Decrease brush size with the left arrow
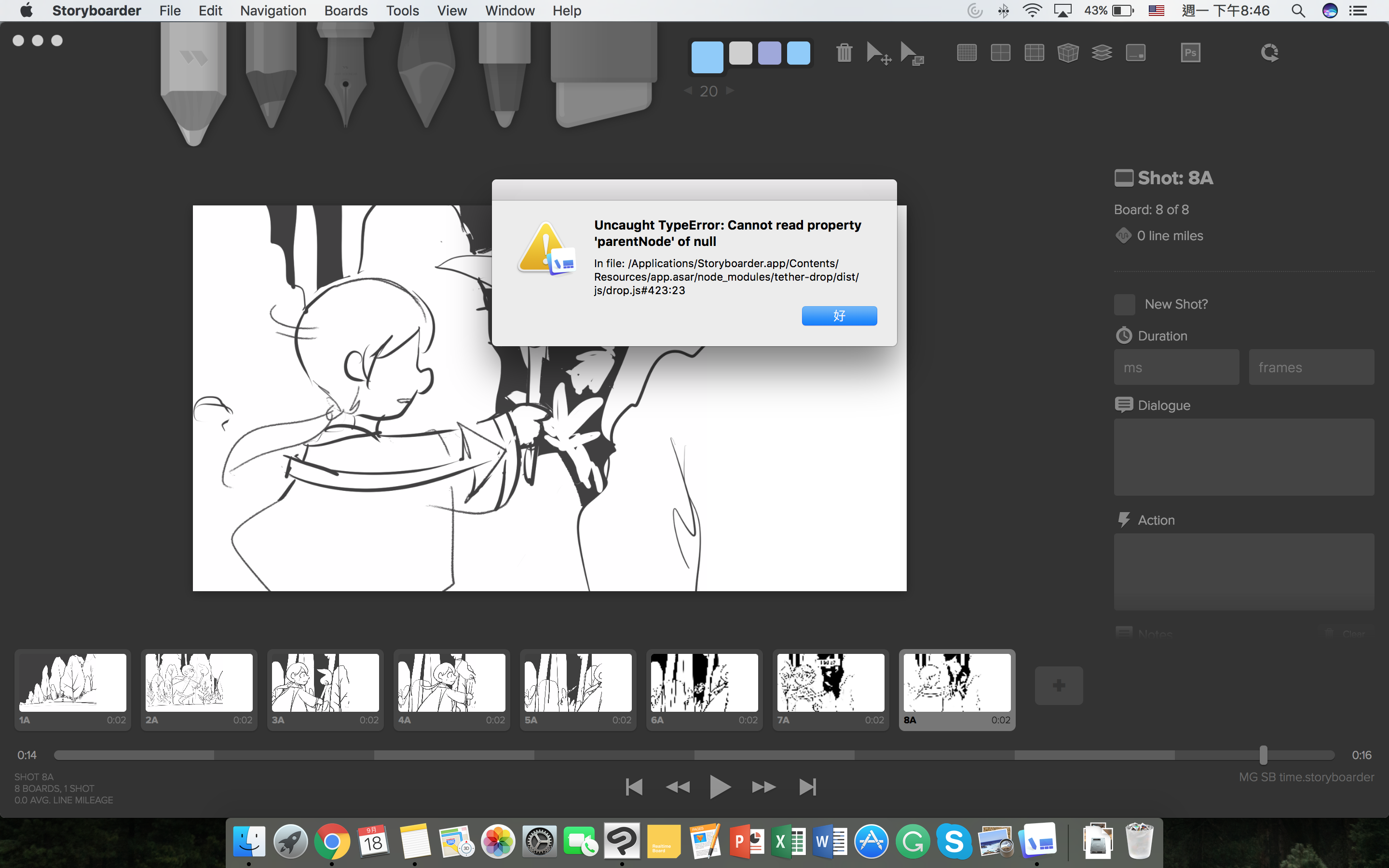Image resolution: width=1389 pixels, height=868 pixels. tap(687, 91)
